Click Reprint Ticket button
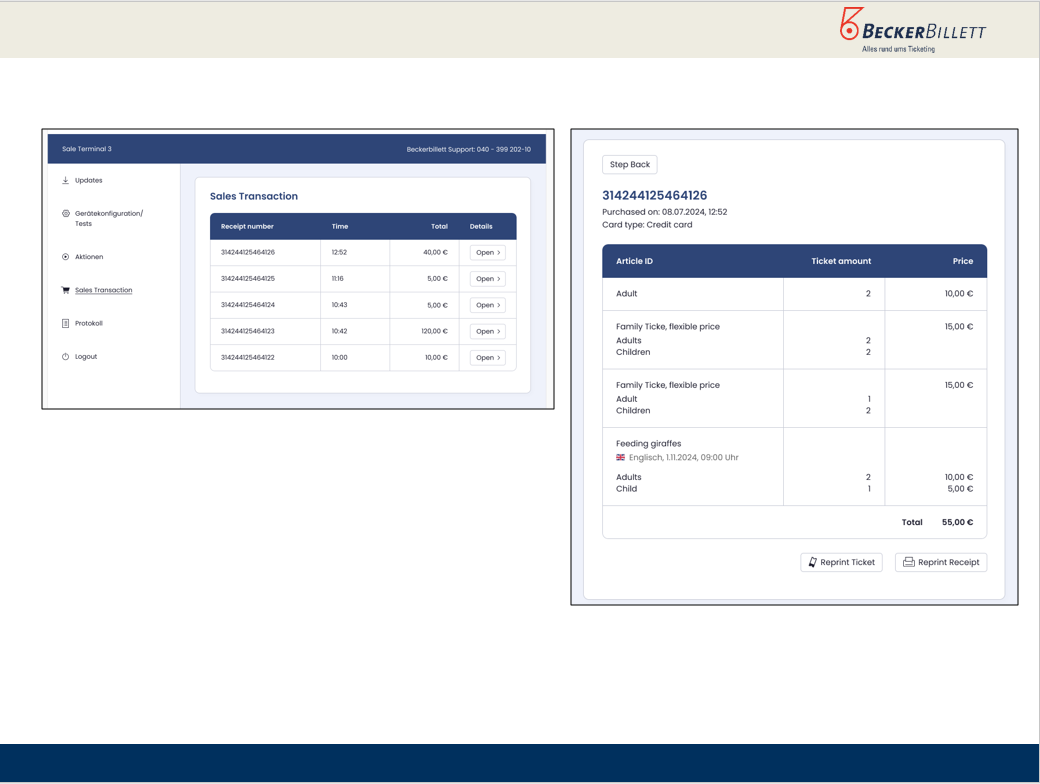The image size is (1040, 784). coord(841,562)
